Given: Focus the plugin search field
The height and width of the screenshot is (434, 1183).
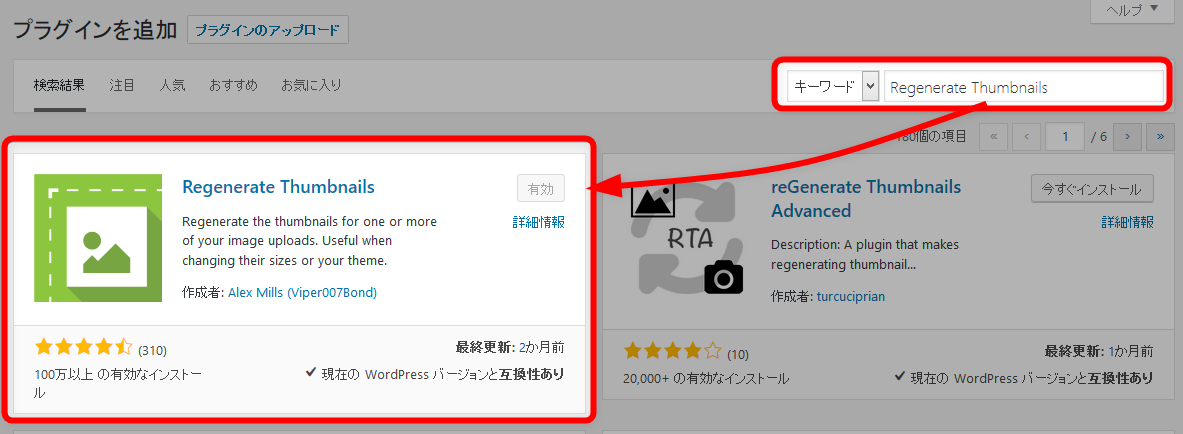Looking at the screenshot, I should pyautogui.click(x=1024, y=87).
